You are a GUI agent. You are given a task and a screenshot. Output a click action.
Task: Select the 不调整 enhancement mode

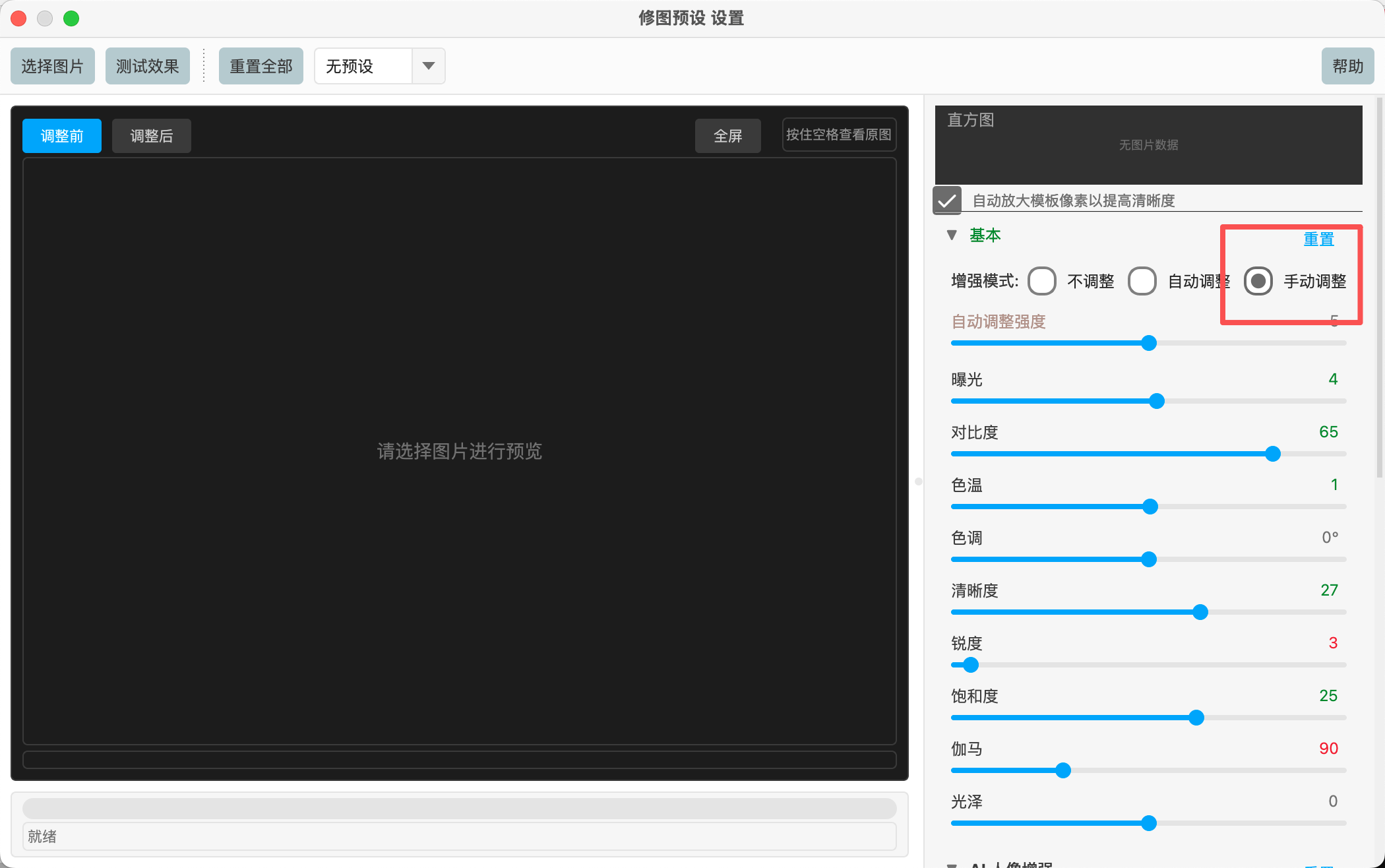1042,281
